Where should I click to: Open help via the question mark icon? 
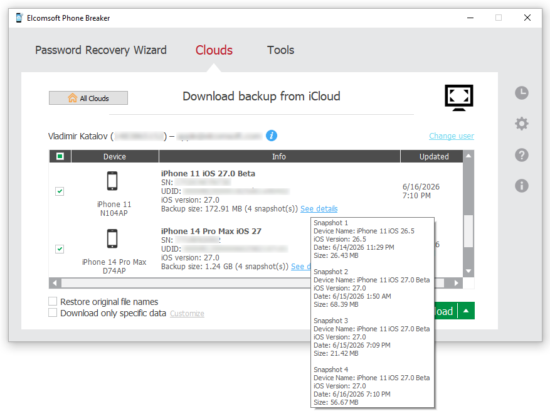tap(522, 155)
